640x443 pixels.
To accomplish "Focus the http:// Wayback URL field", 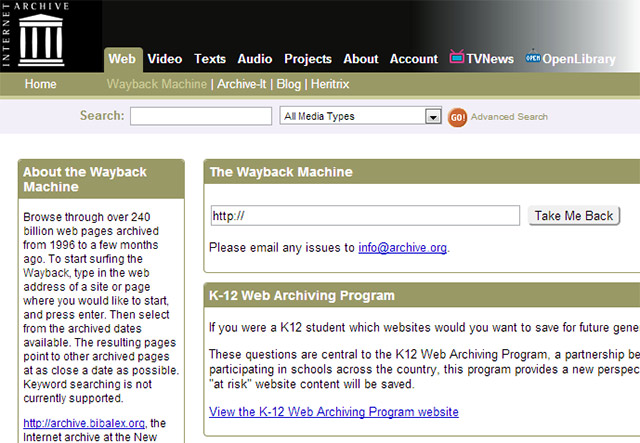I will 365,215.
